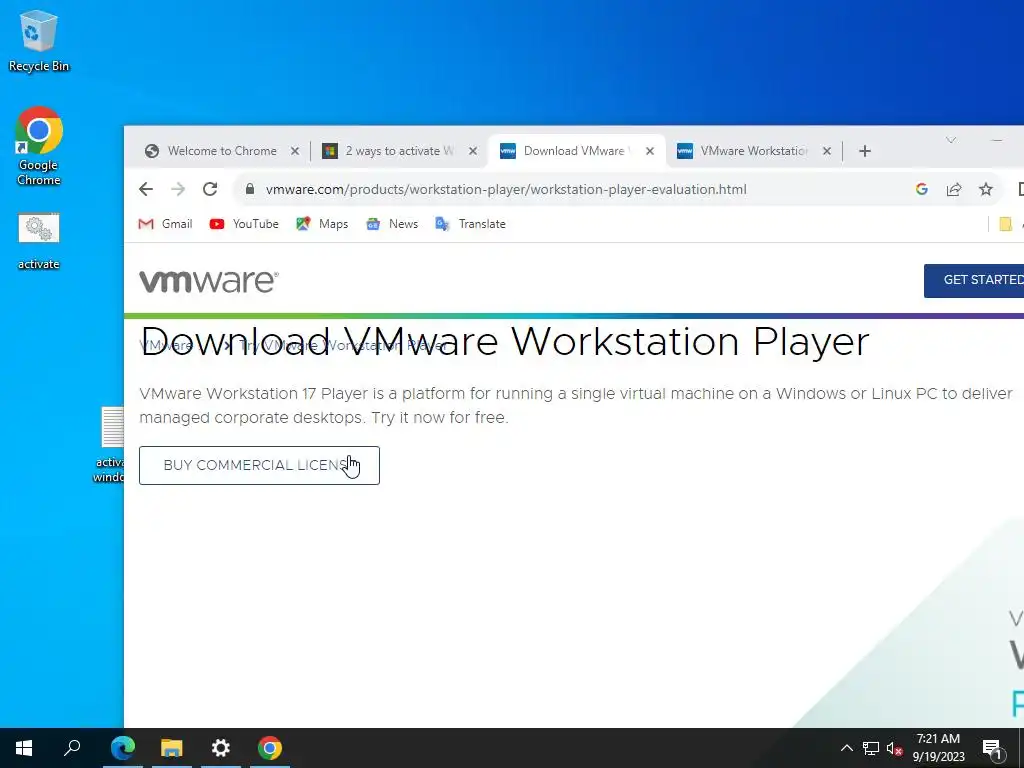The width and height of the screenshot is (1024, 768).
Task: Click the Download VMware Workstation Player heading
Action: [505, 342]
